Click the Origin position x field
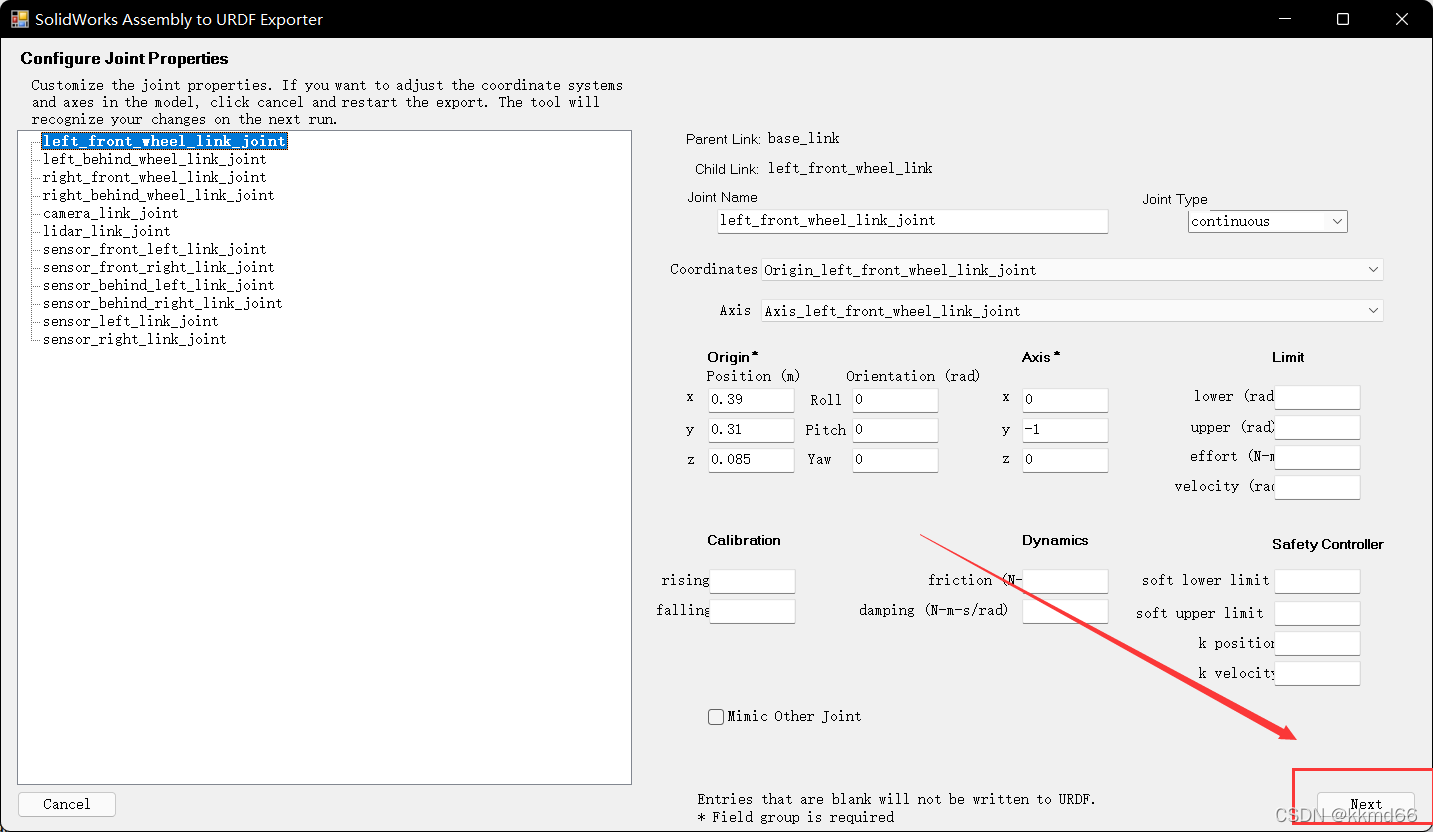The height and width of the screenshot is (832, 1433). [751, 400]
